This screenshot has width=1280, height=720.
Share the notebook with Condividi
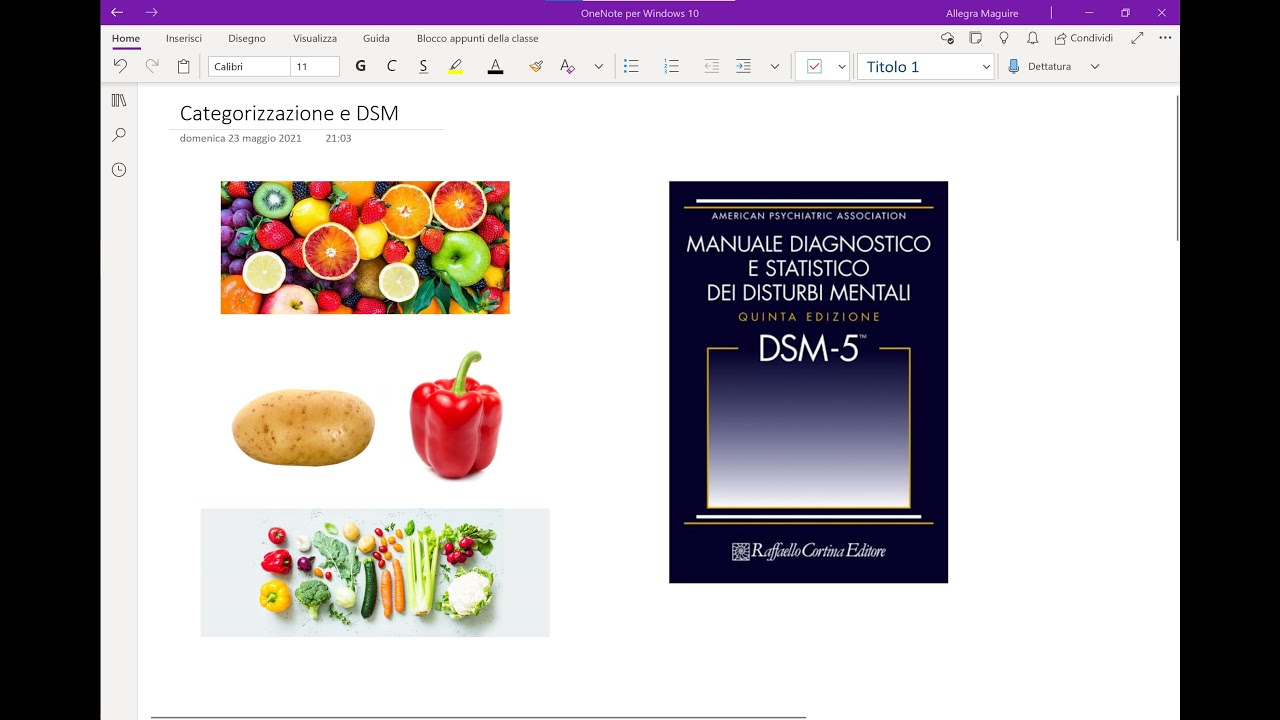[x=1084, y=38]
